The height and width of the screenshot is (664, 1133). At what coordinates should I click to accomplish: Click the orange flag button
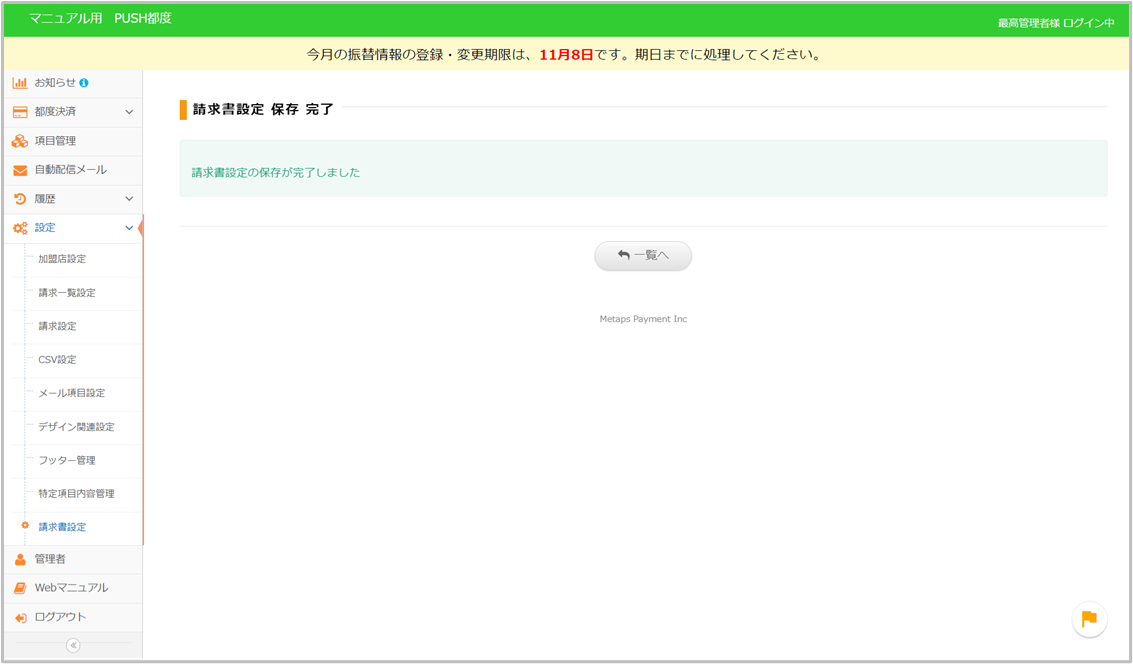click(x=1089, y=619)
